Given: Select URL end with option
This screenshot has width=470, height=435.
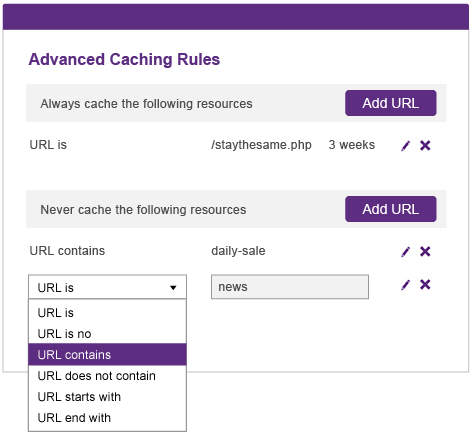Looking at the screenshot, I should (x=107, y=418).
